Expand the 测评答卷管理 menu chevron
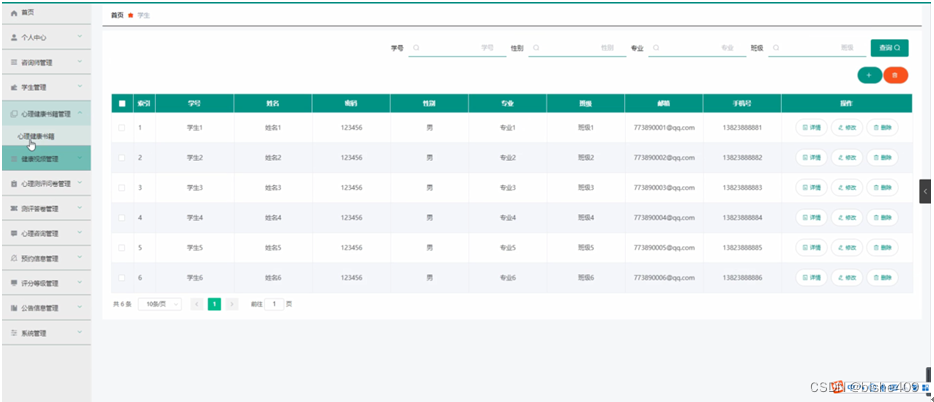Image resolution: width=934 pixels, height=402 pixels. 80,208
